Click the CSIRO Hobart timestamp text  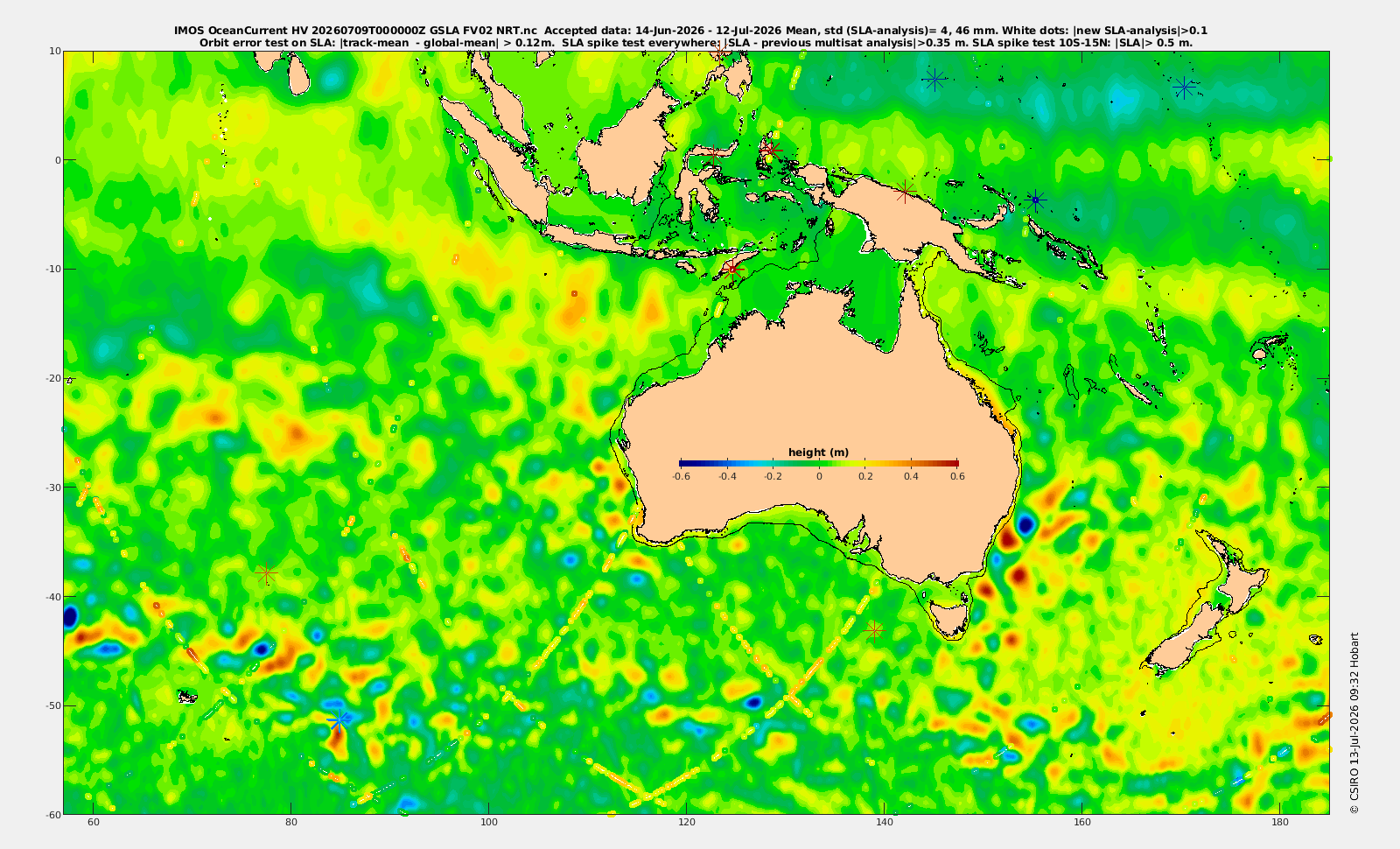tap(1354, 723)
